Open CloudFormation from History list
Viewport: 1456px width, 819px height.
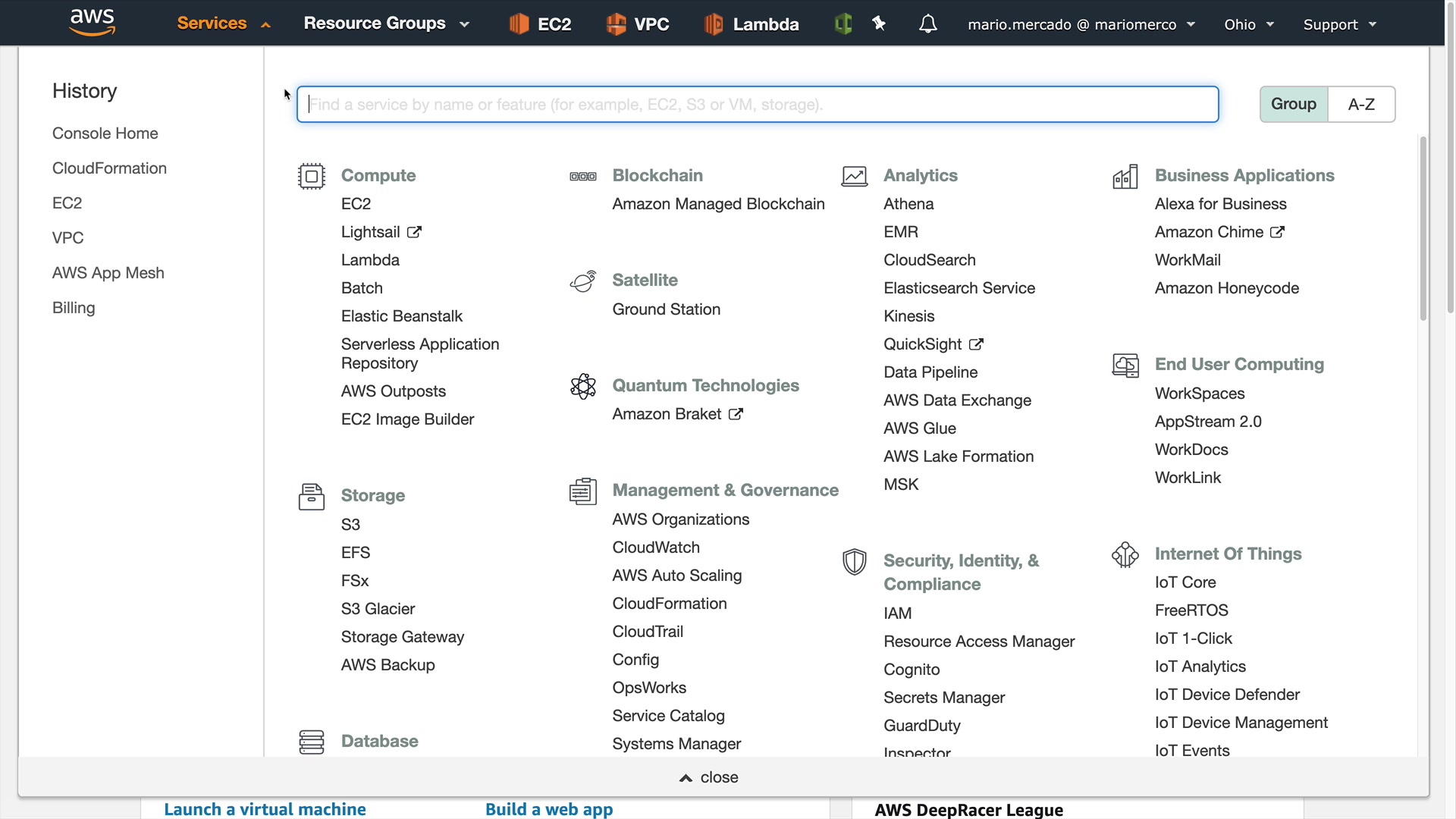pos(109,168)
